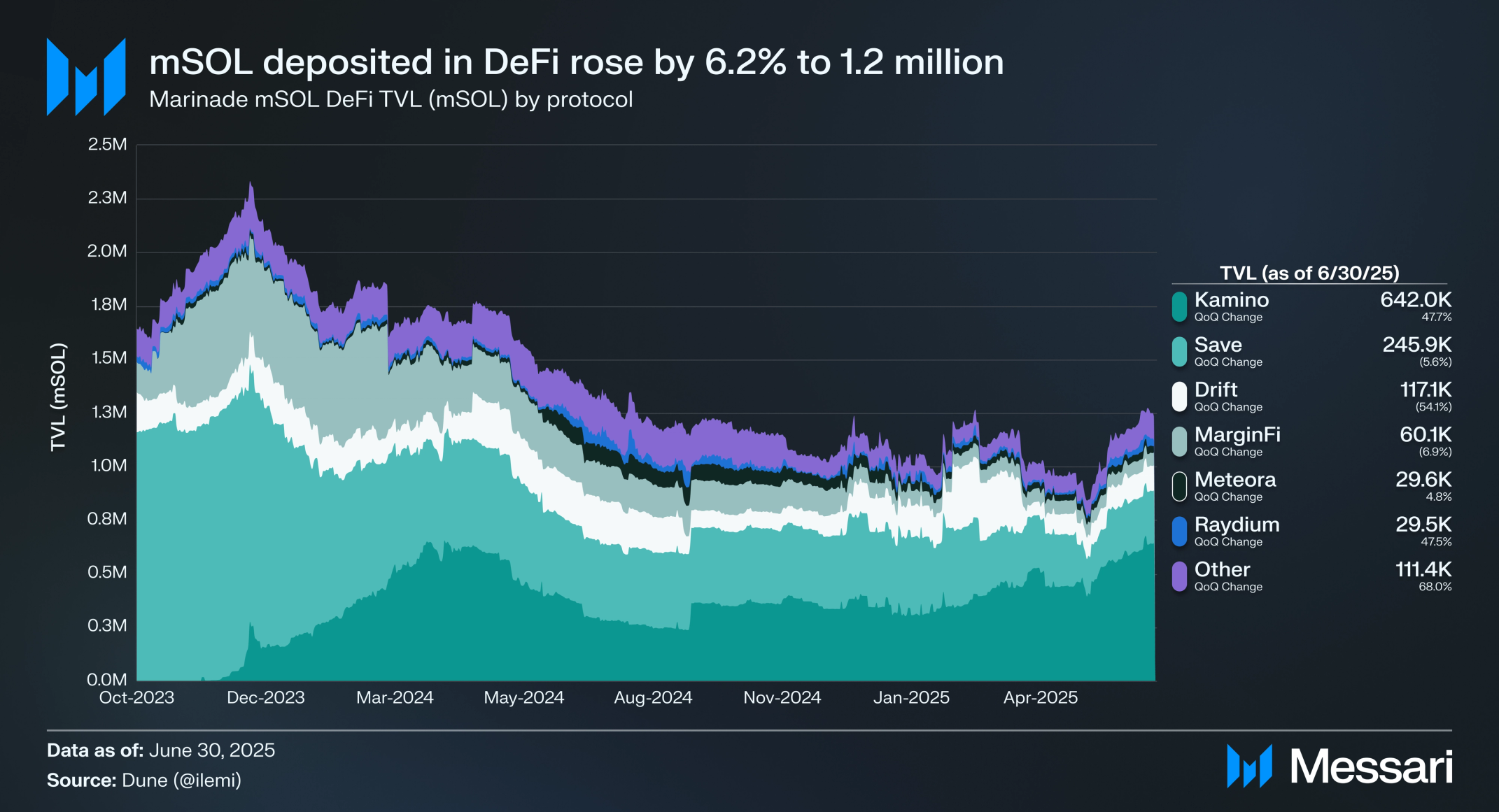The height and width of the screenshot is (812, 1499).
Task: Click the MarginFi legend color swatch
Action: coord(1179,441)
